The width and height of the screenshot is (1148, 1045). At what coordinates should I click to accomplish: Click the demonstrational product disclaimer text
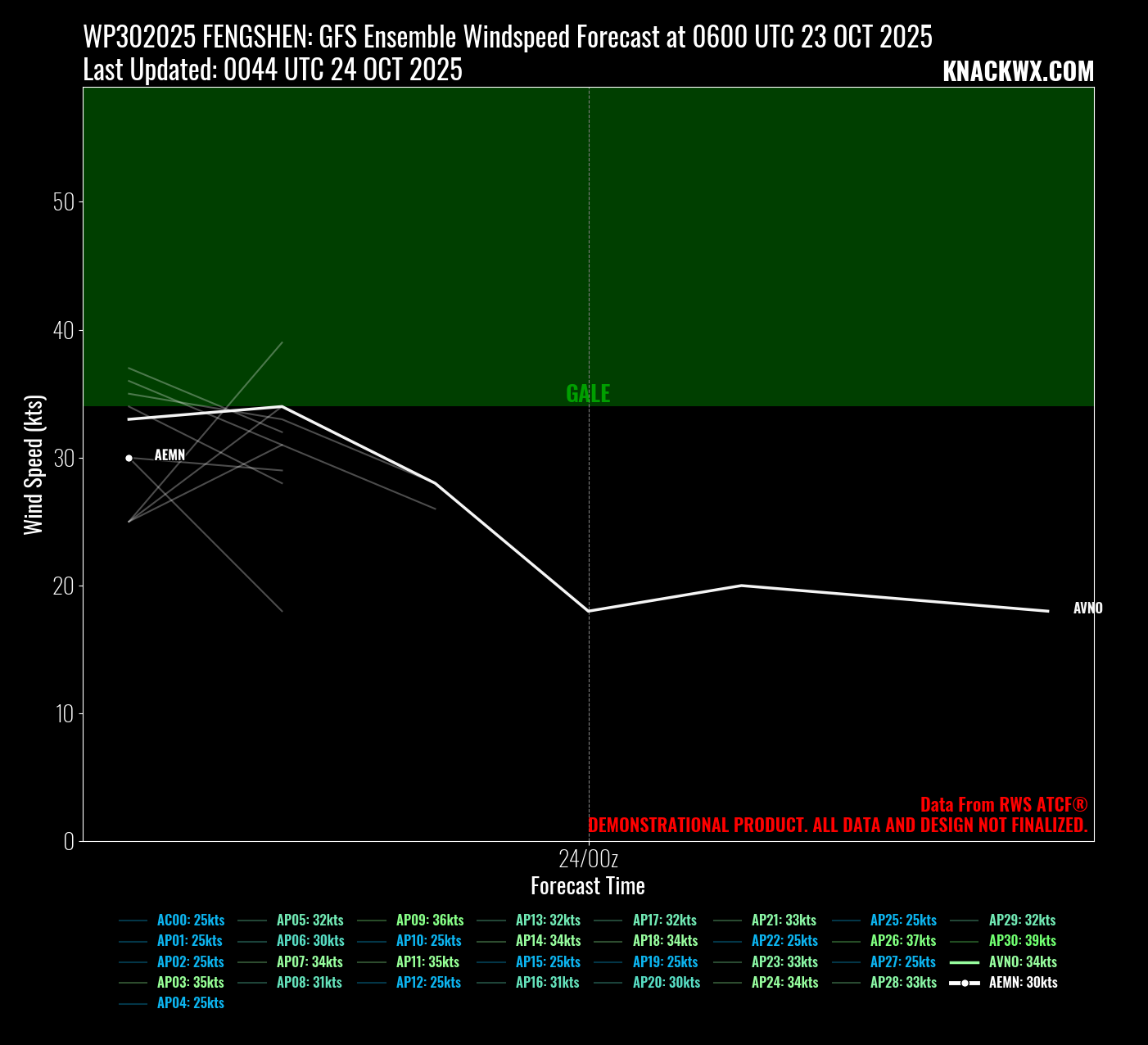(x=838, y=826)
